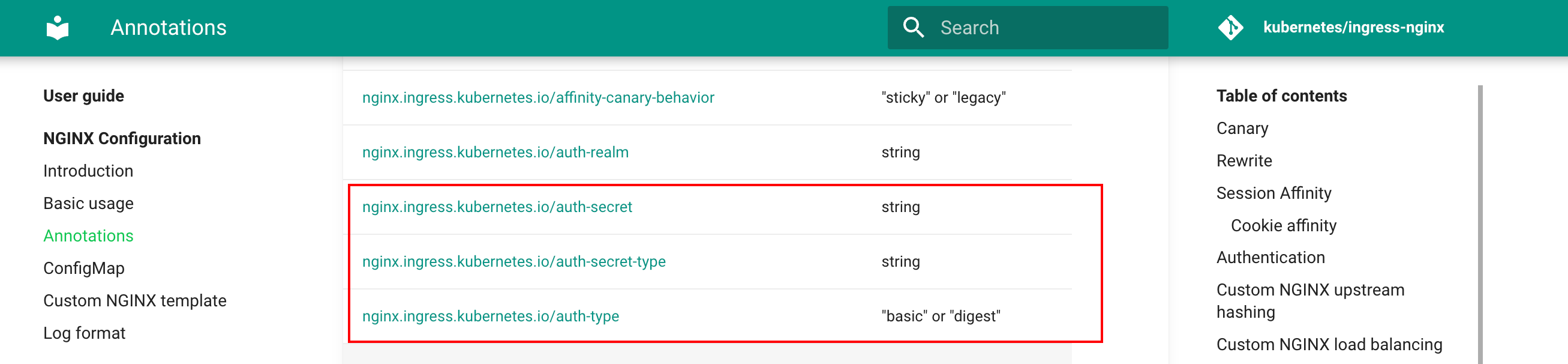This screenshot has height=364, width=1568.
Task: Open the auth-secret annotation link
Action: pos(497,207)
